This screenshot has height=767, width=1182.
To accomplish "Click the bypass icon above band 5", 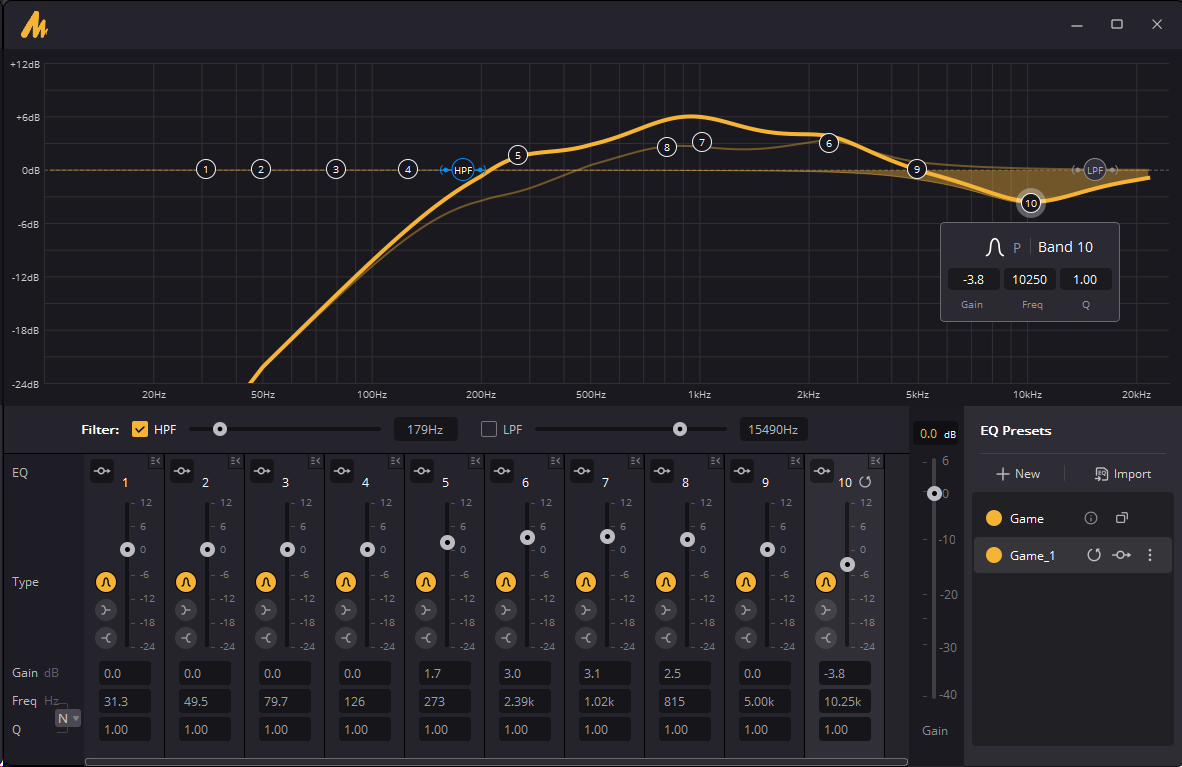I will point(422,471).
